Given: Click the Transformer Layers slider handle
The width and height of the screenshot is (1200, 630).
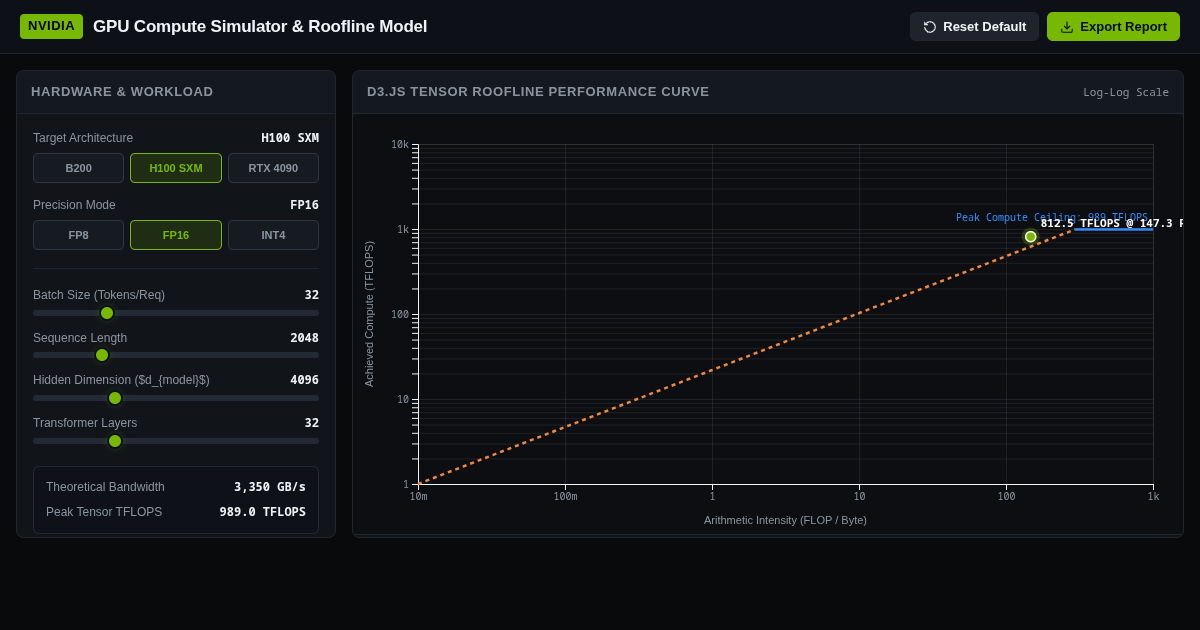Looking at the screenshot, I should tap(115, 441).
